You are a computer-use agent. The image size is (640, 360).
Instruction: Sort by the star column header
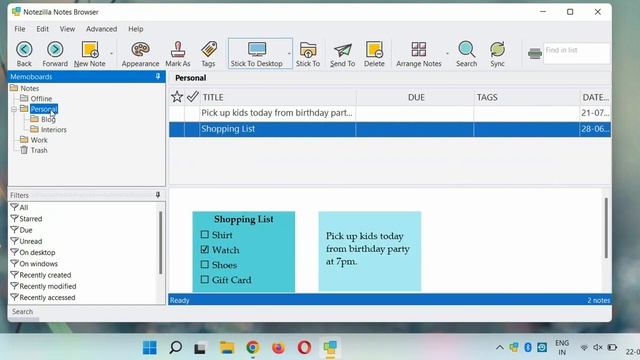coord(177,97)
